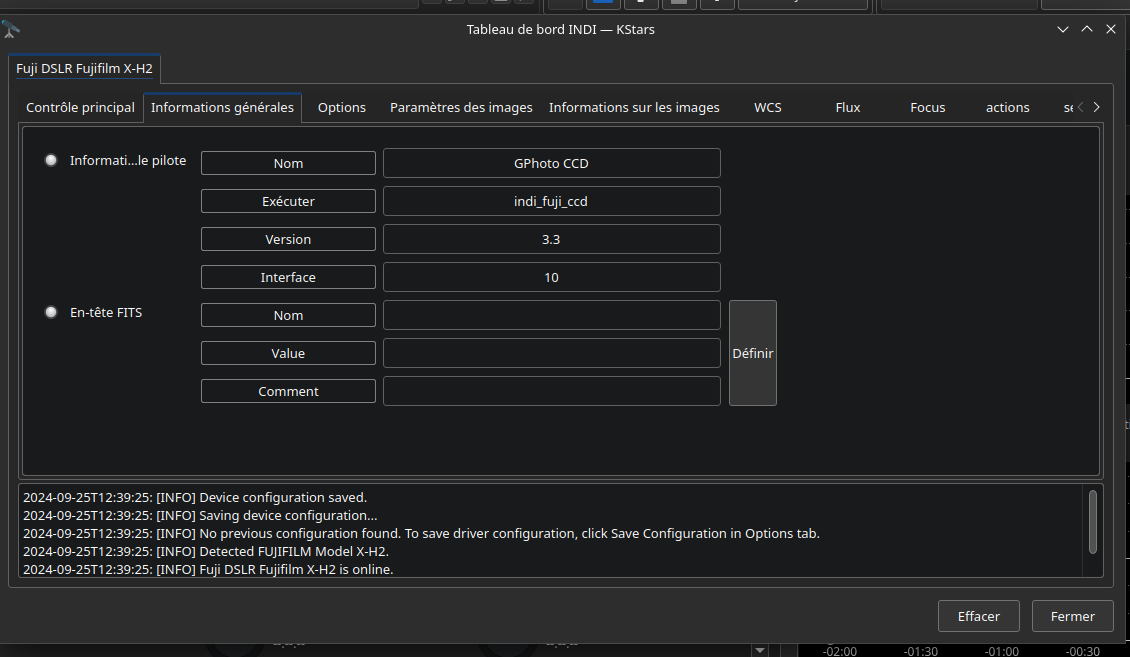Click the indi_fuji_ccd Exécuter value
Viewport: 1130px width, 657px height.
click(x=551, y=201)
